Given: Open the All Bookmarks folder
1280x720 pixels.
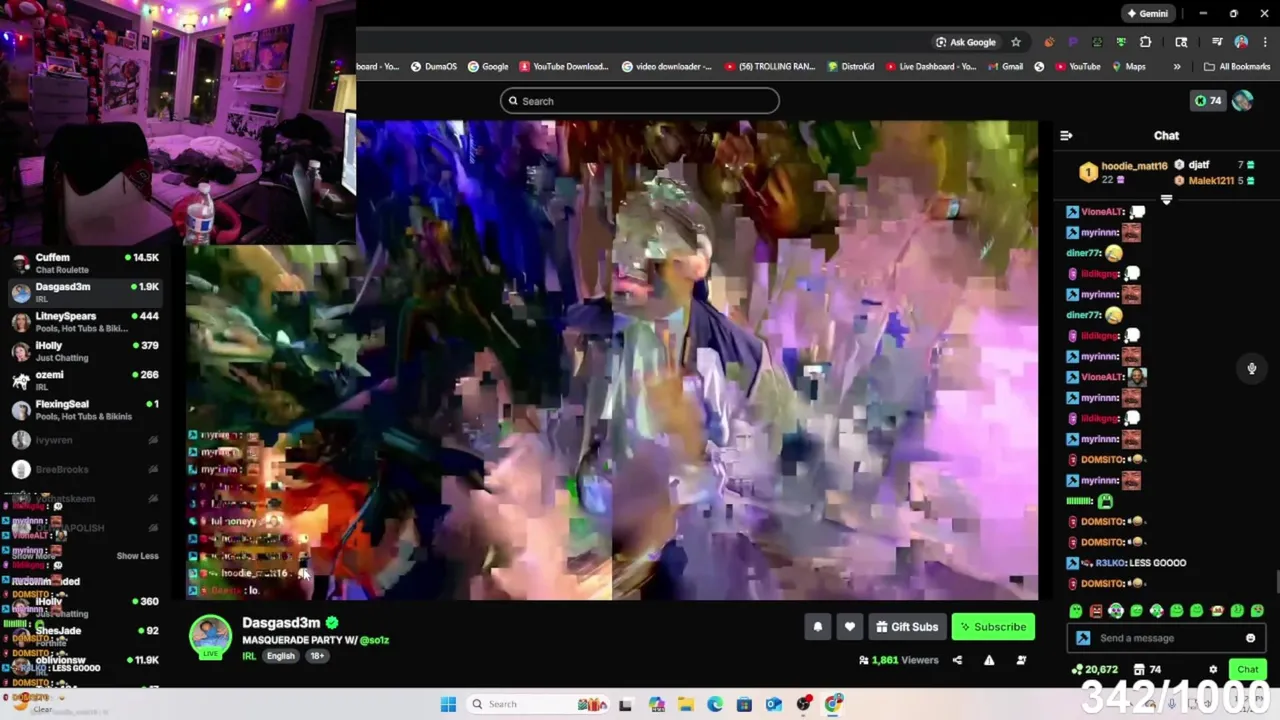Looking at the screenshot, I should click(x=1237, y=67).
